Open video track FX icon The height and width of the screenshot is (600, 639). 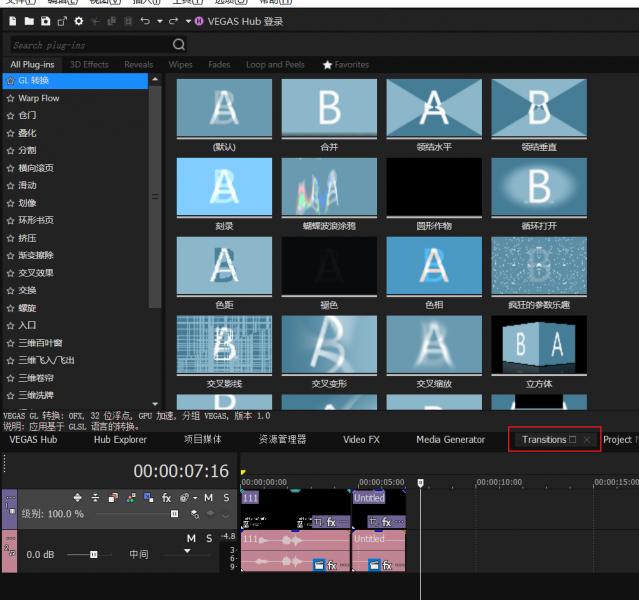167,497
